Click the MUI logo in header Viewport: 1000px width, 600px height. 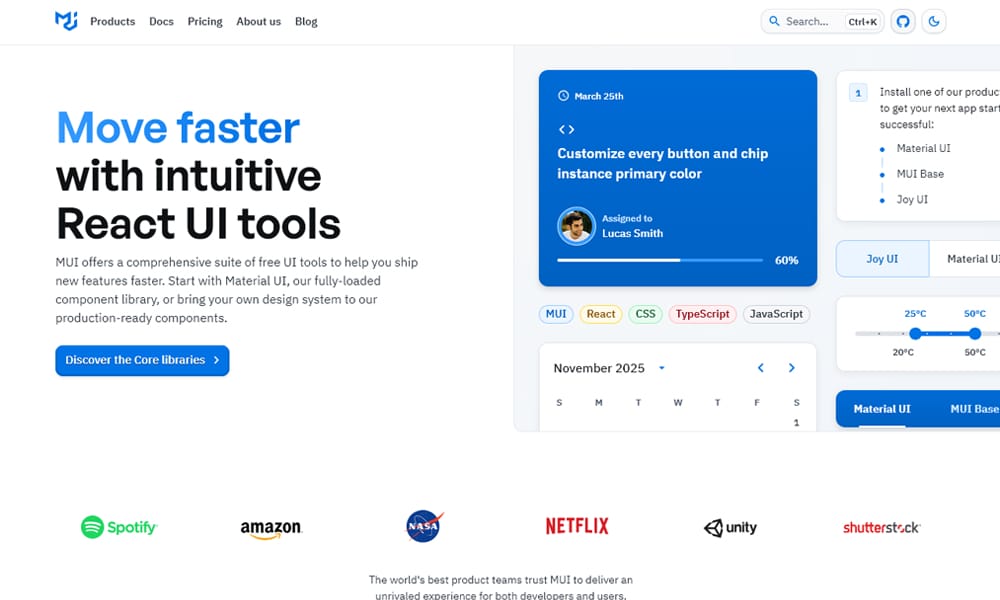66,21
